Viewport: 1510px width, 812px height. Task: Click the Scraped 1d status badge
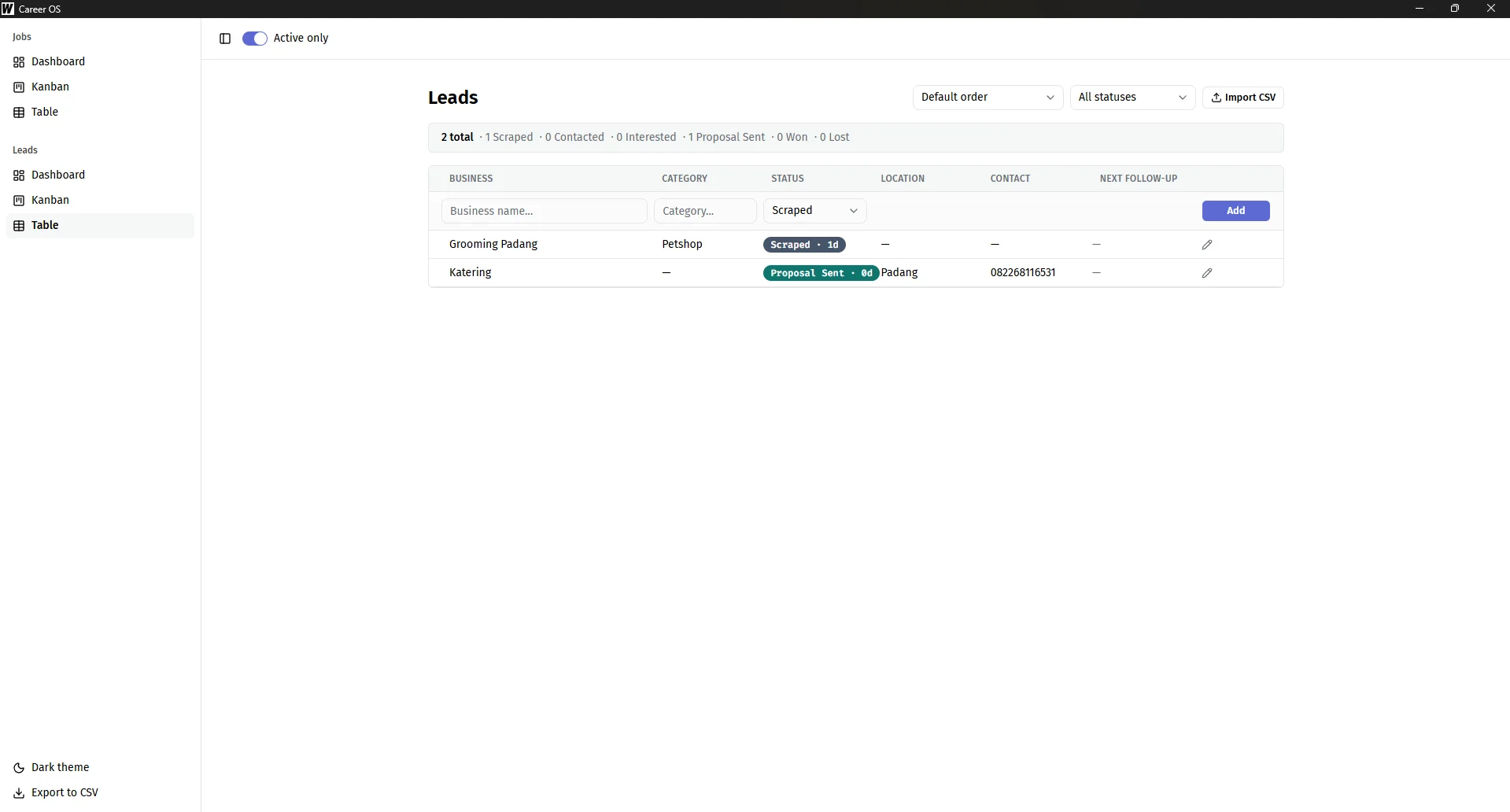coord(804,245)
